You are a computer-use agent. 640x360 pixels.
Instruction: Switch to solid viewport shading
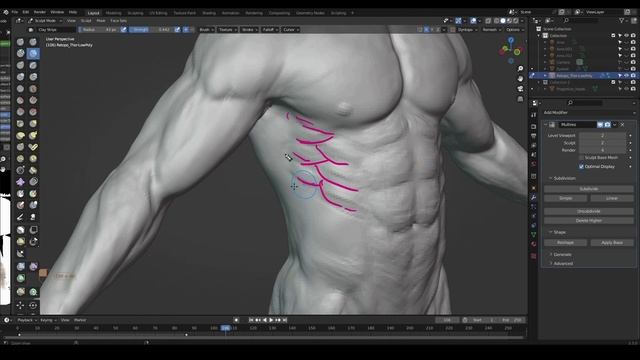point(503,21)
